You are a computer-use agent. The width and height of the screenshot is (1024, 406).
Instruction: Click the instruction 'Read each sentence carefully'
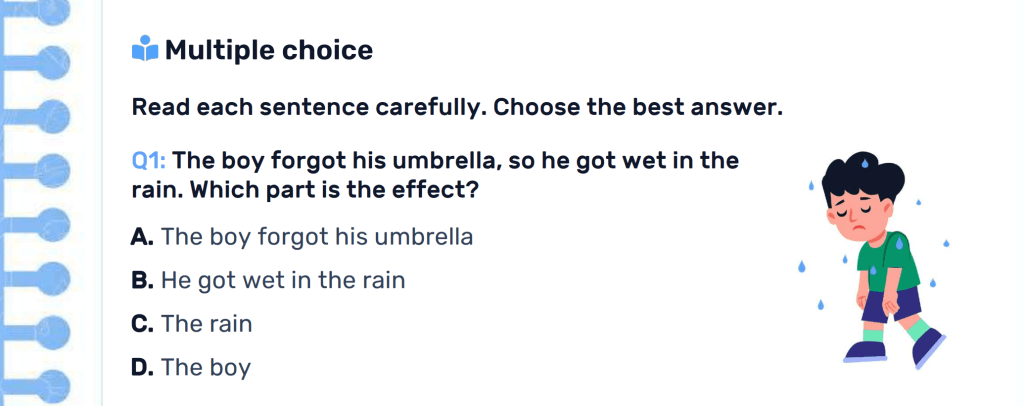point(310,106)
